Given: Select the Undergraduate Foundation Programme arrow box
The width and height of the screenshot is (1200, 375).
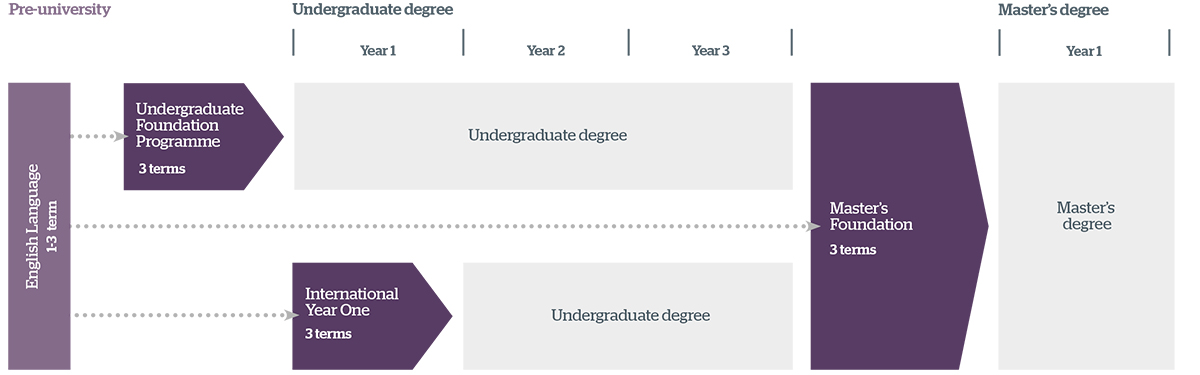Looking at the screenshot, I should (x=203, y=136).
